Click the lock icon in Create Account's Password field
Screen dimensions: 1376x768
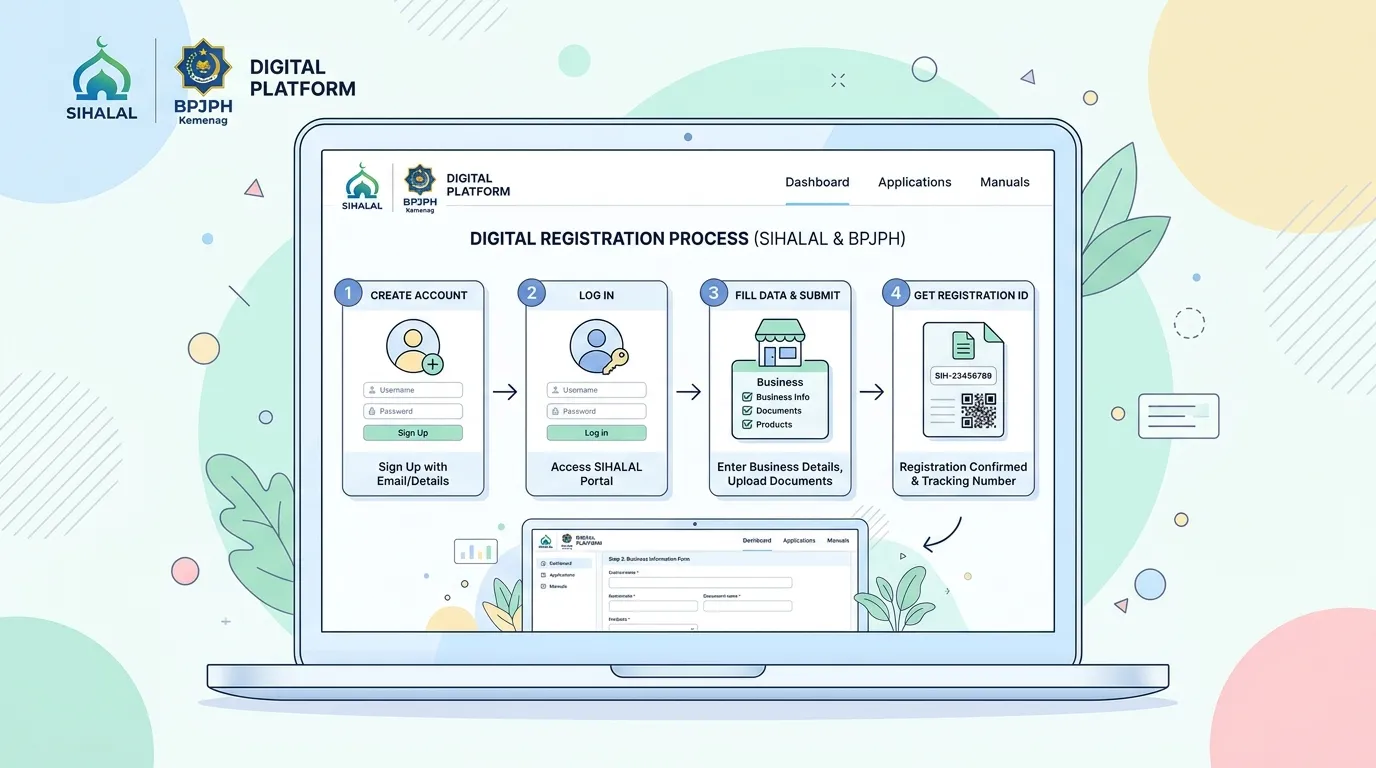point(372,411)
